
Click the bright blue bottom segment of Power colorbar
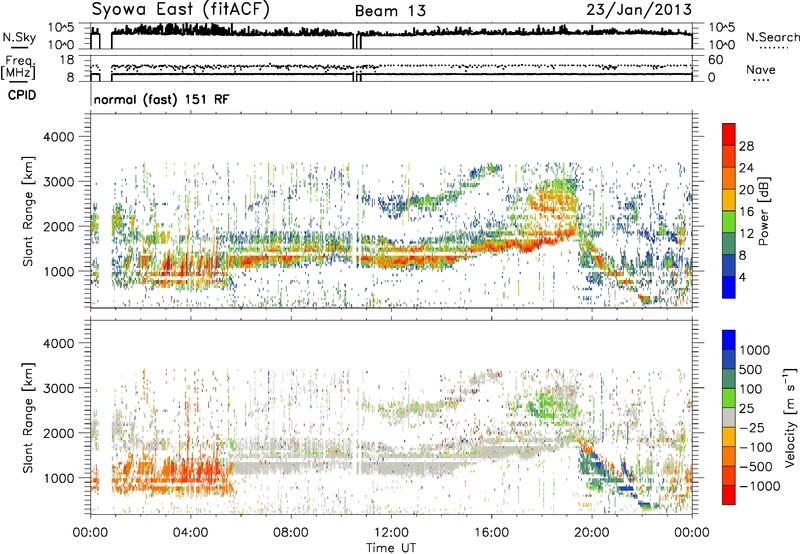[x=729, y=287]
